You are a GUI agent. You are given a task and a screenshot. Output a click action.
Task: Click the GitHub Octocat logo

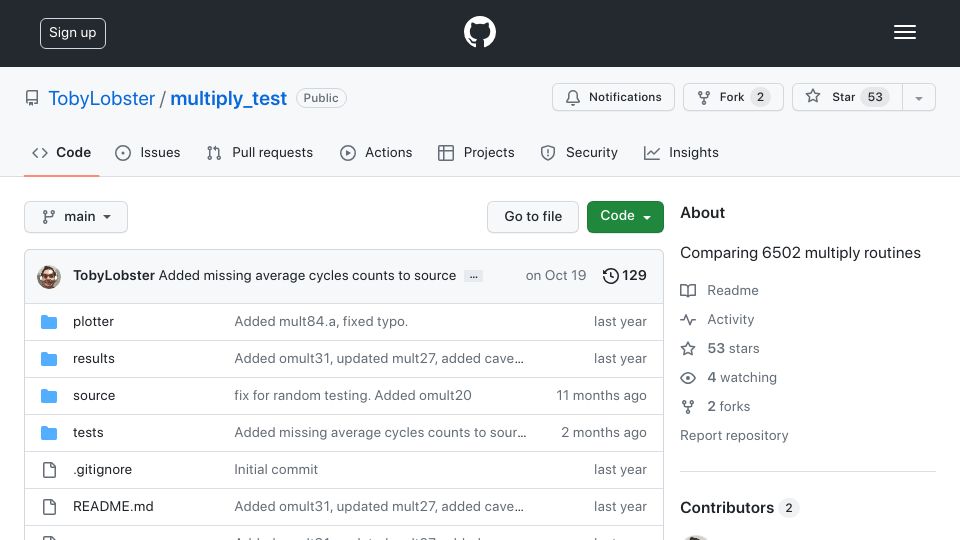click(x=479, y=32)
